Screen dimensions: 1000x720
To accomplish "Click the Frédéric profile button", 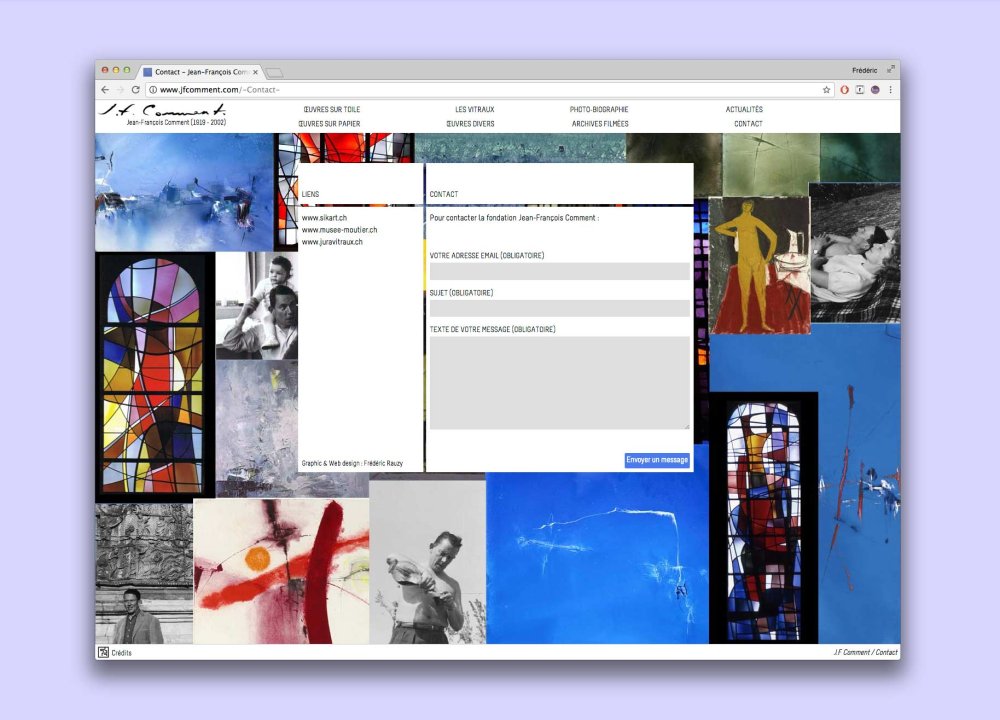I will tap(864, 70).
